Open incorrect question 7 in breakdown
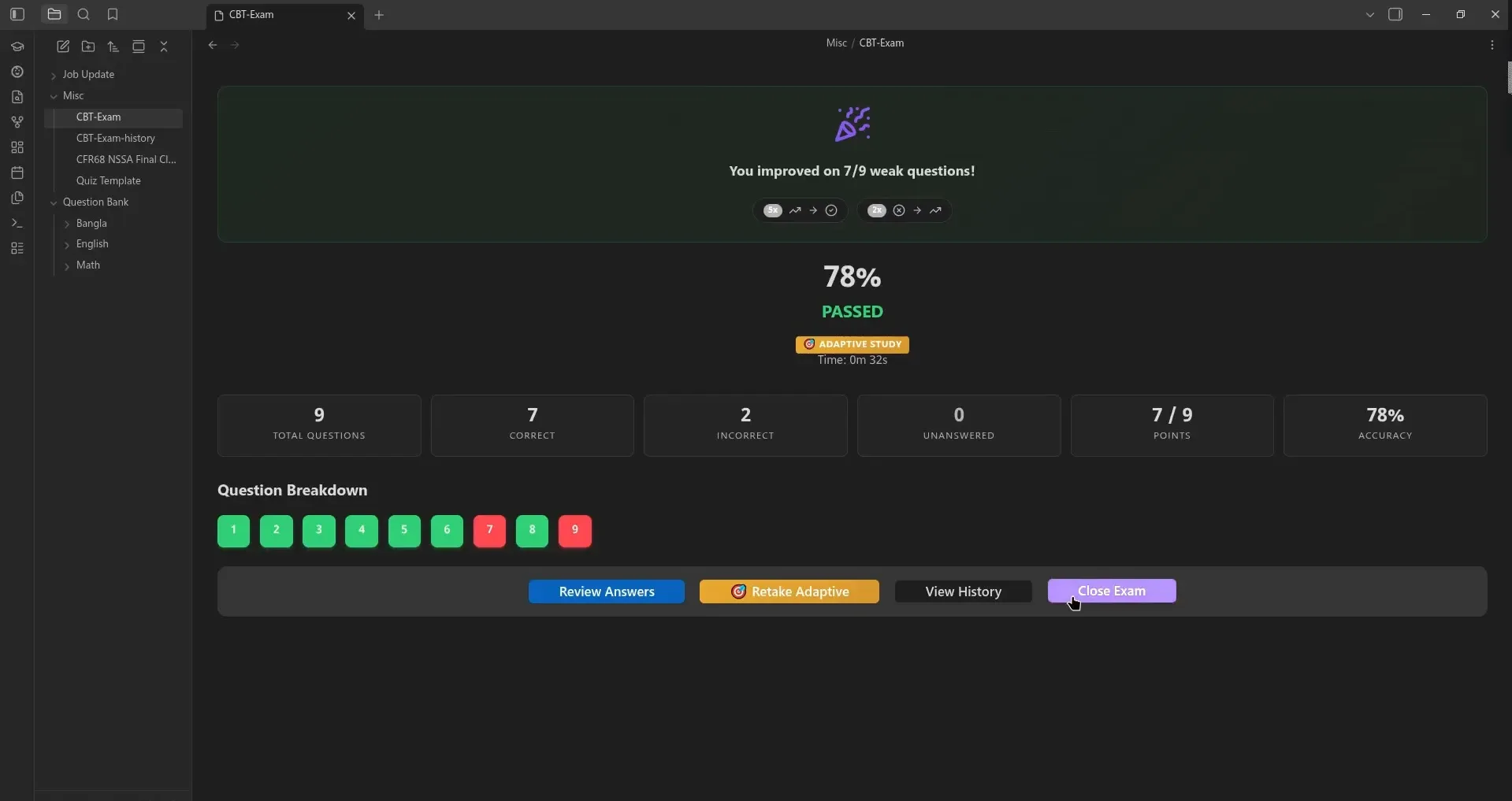The width and height of the screenshot is (1512, 801). tap(489, 530)
